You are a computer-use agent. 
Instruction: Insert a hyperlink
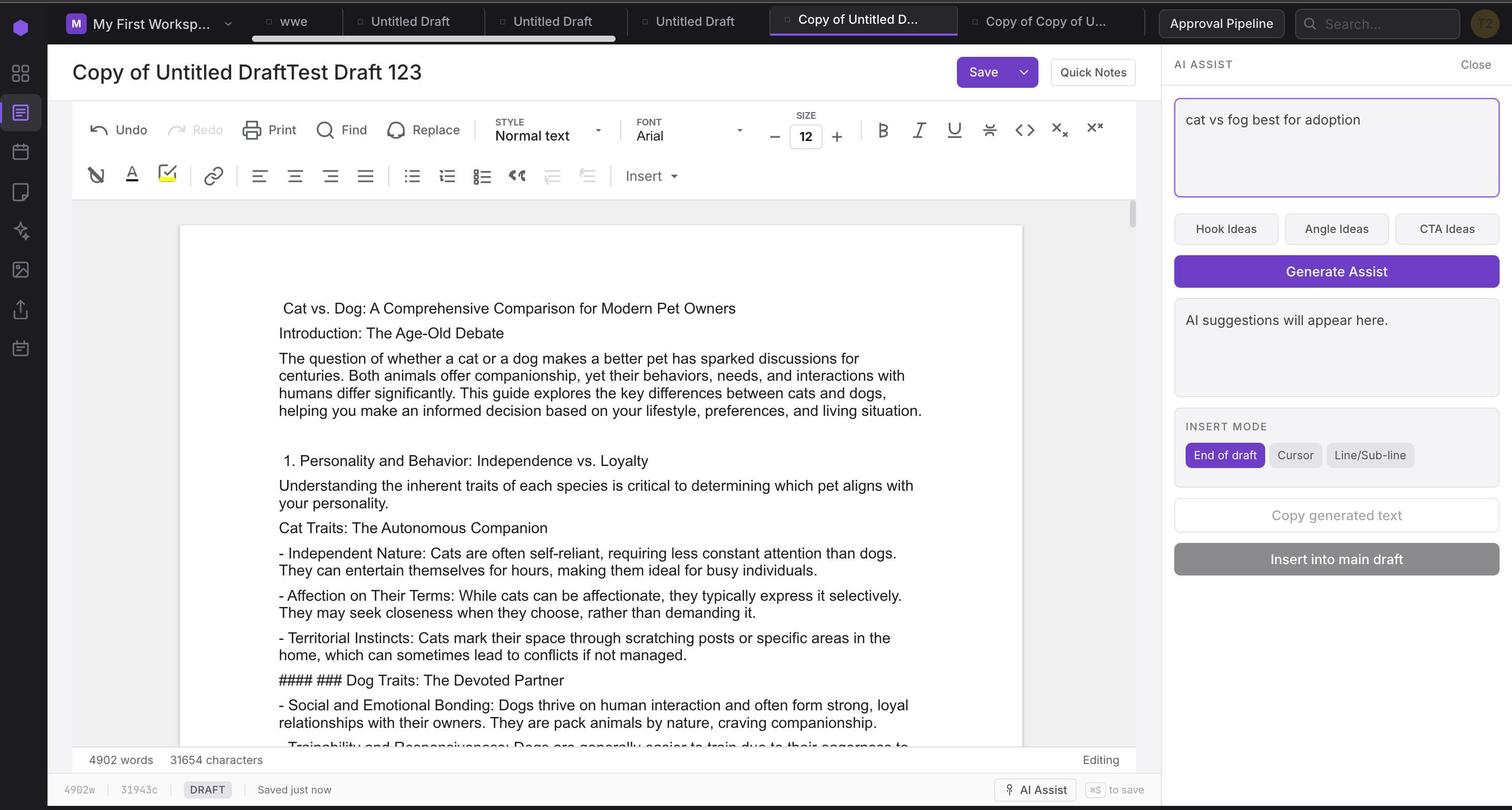click(212, 175)
